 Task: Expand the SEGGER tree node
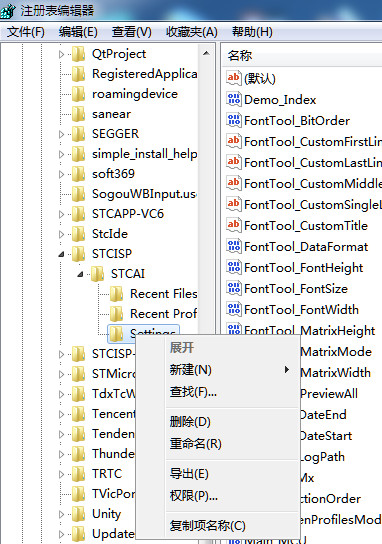(x=61, y=134)
